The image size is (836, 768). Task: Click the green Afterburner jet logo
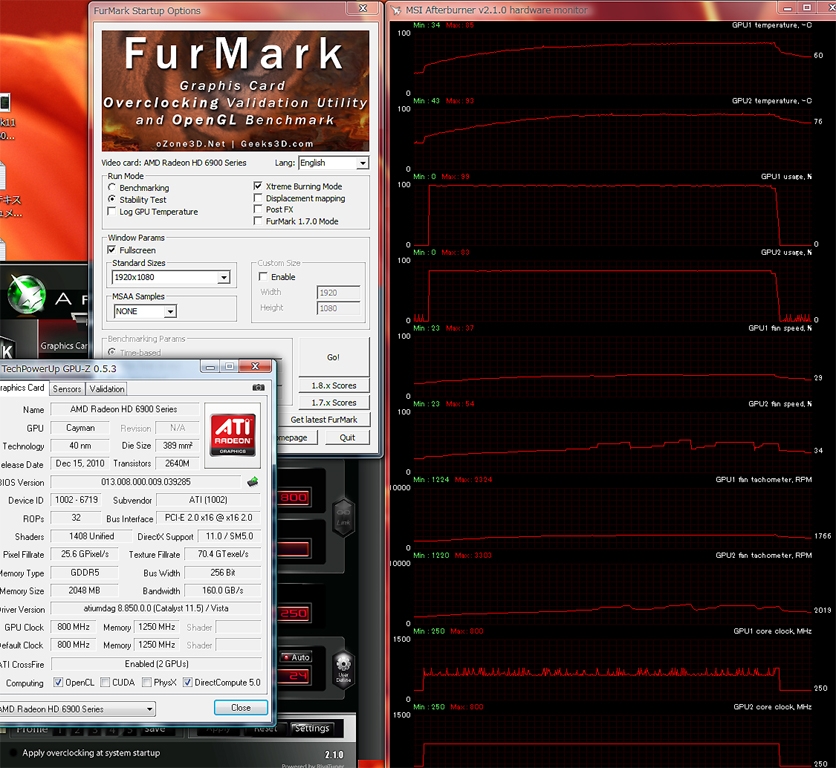[26, 294]
